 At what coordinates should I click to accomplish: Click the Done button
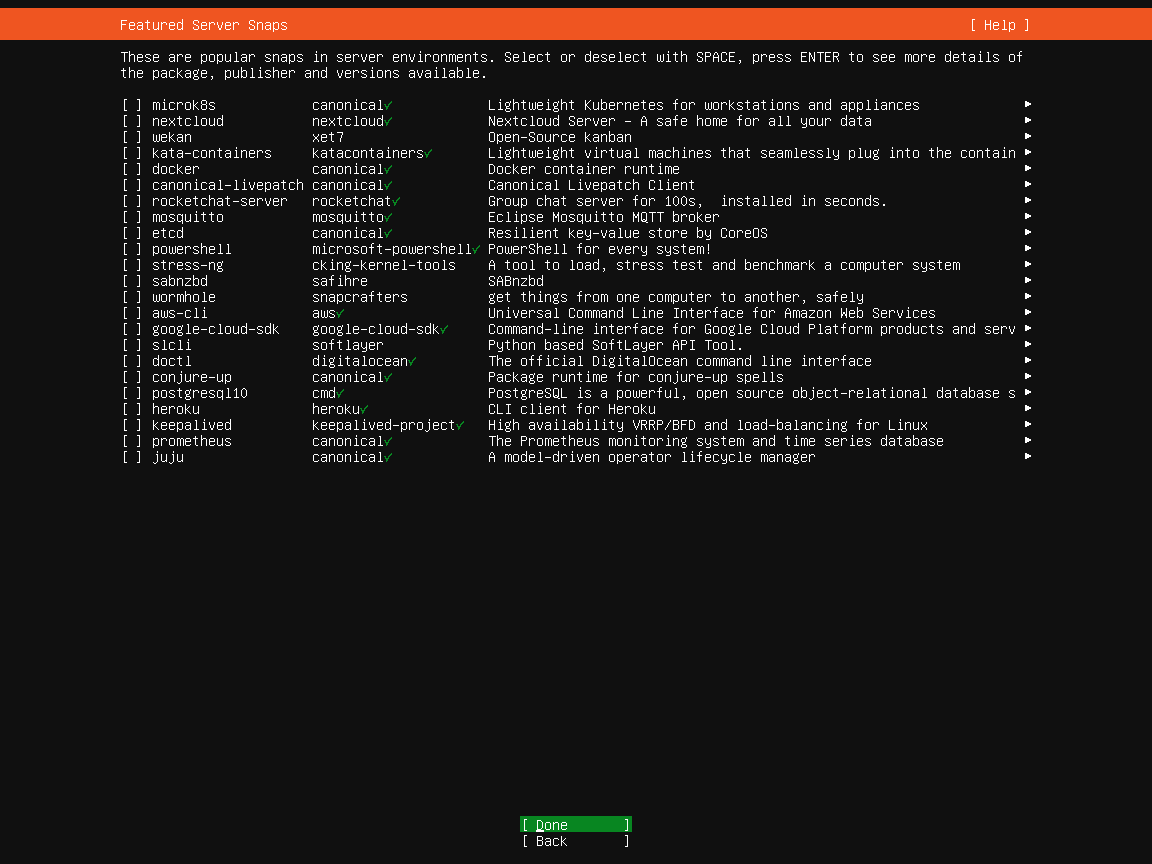[575, 824]
